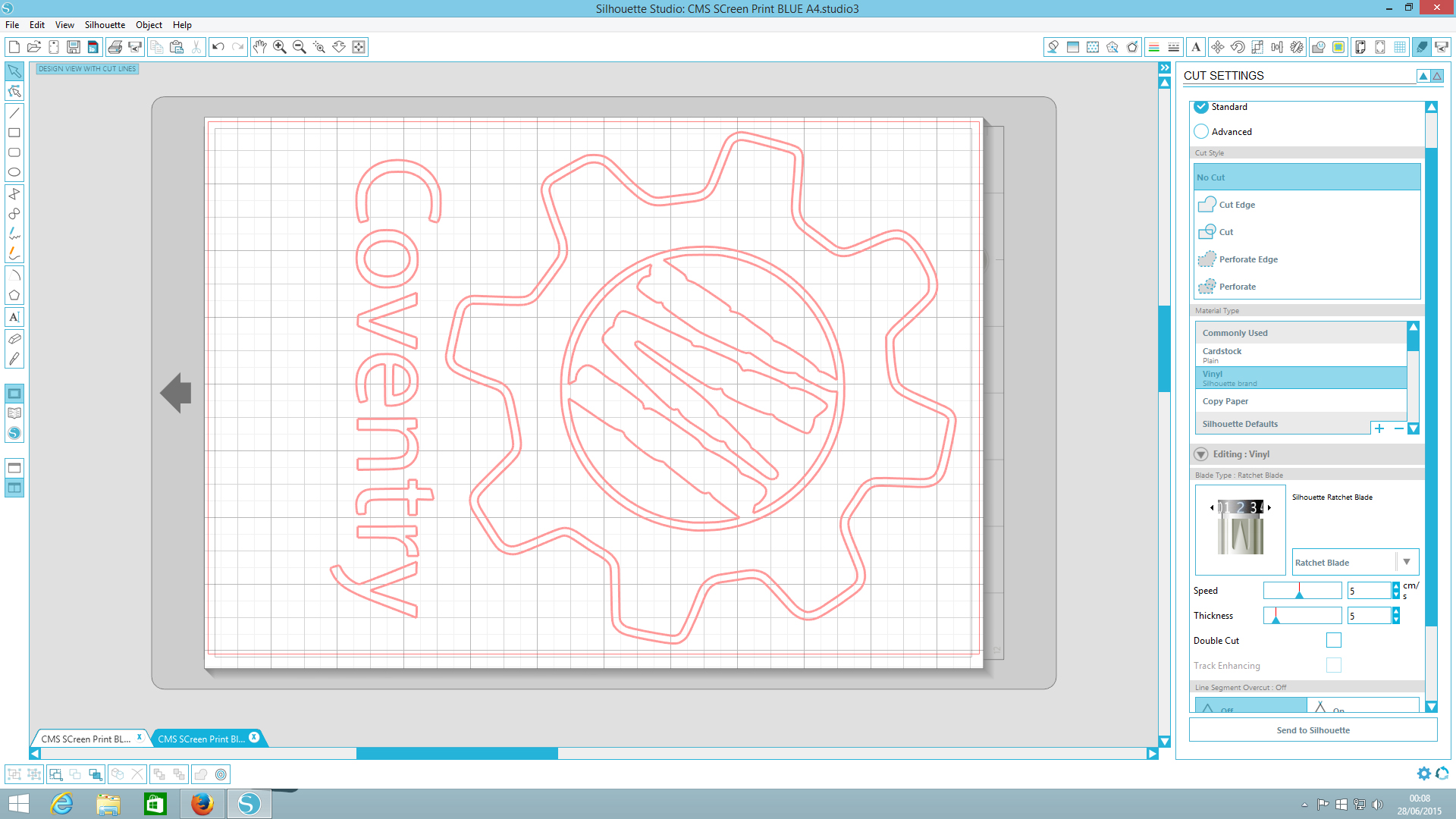Enable the Double Cut checkbox
This screenshot has height=819, width=1456.
pos(1333,640)
